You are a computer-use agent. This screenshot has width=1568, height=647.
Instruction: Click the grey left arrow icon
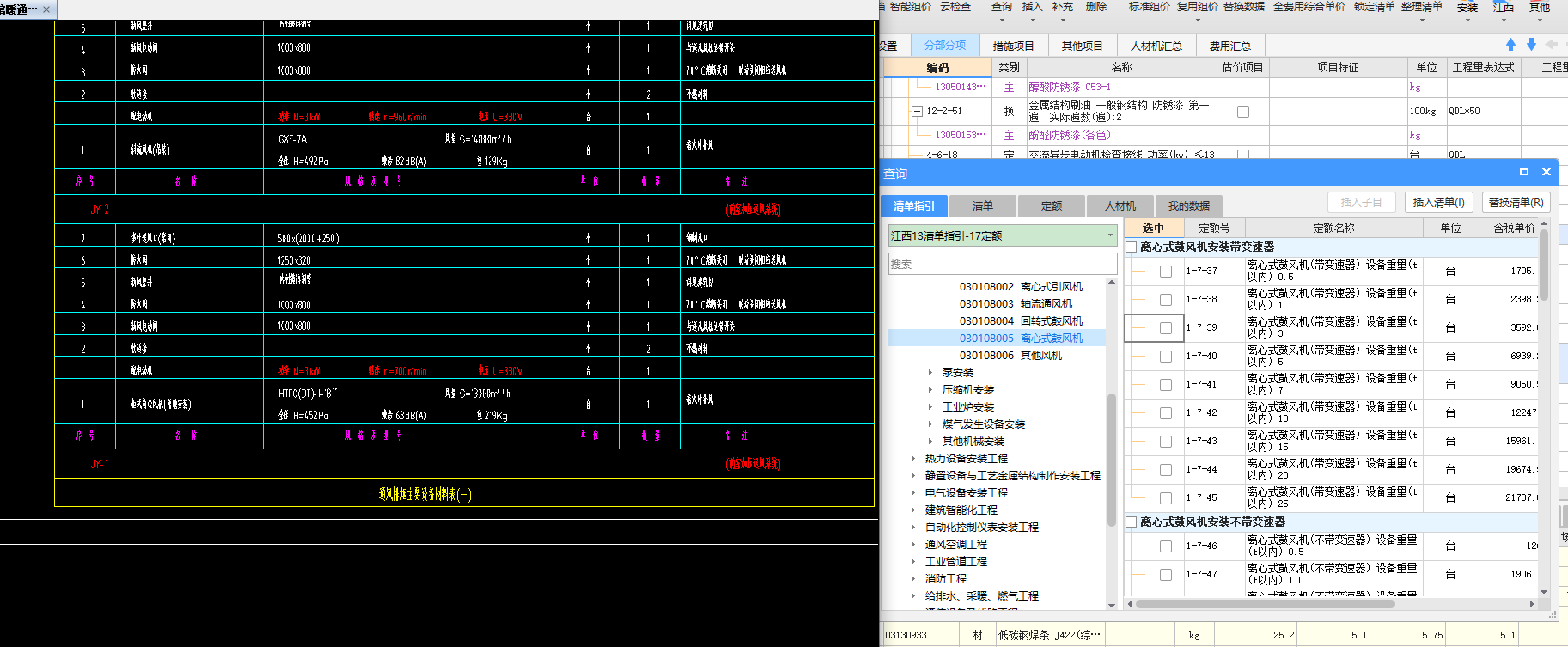1551,45
